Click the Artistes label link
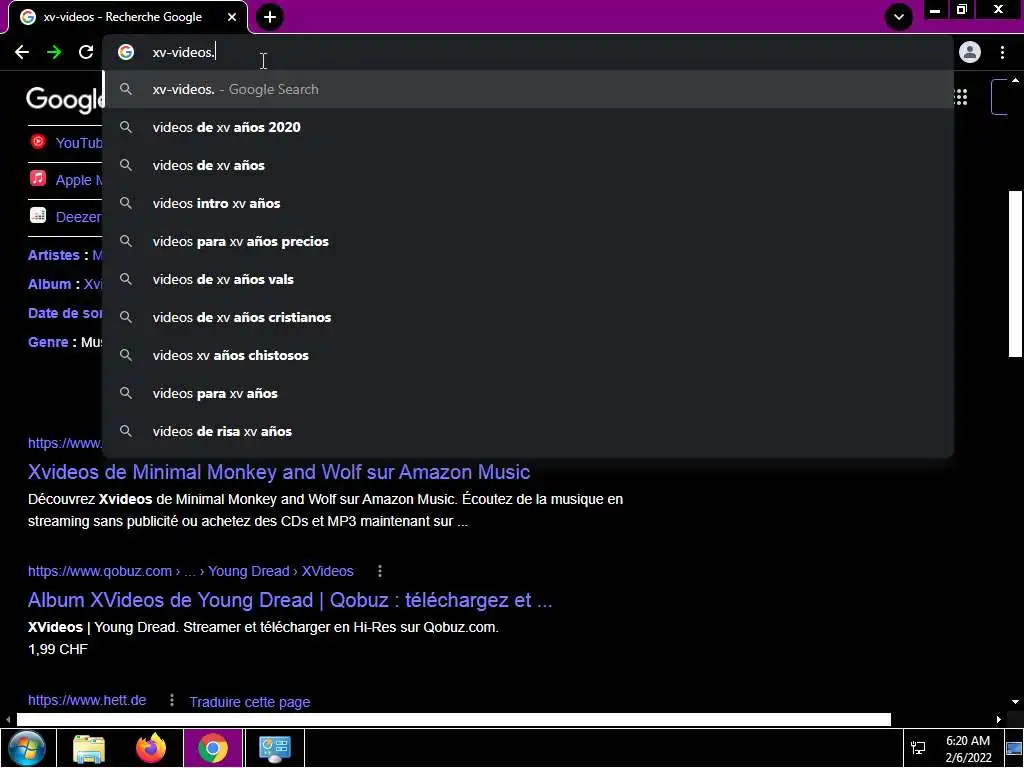This screenshot has width=1024, height=768. [54, 255]
